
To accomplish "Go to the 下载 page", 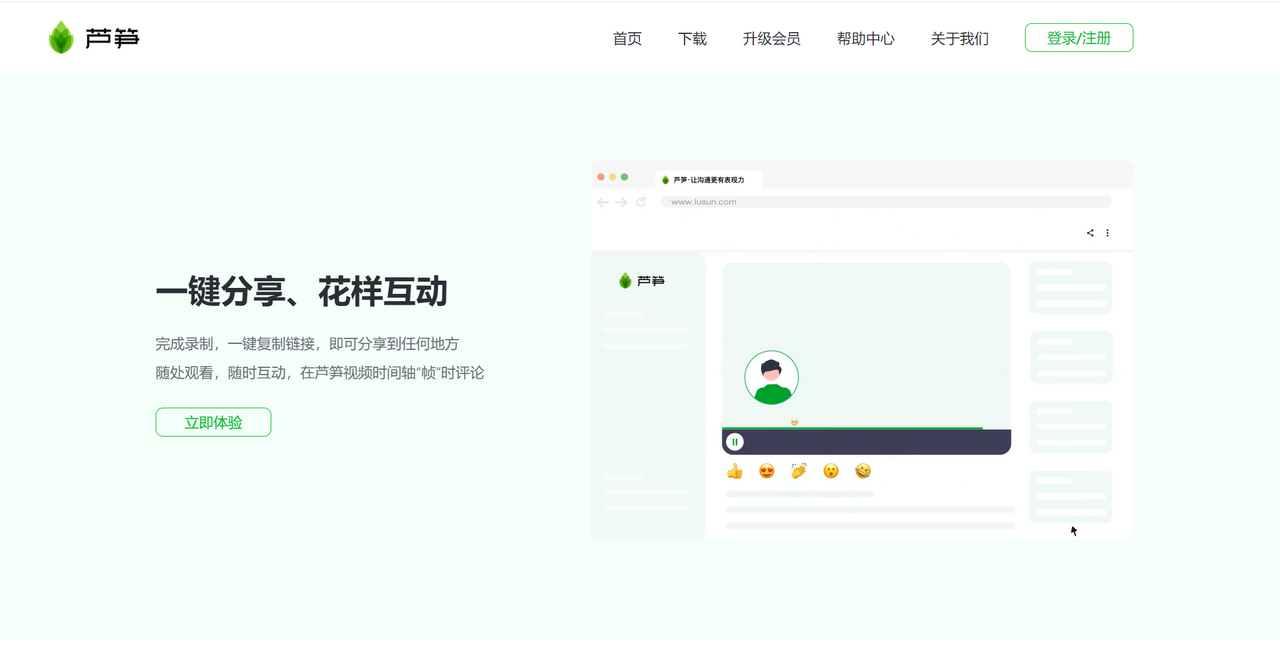I will tap(692, 39).
